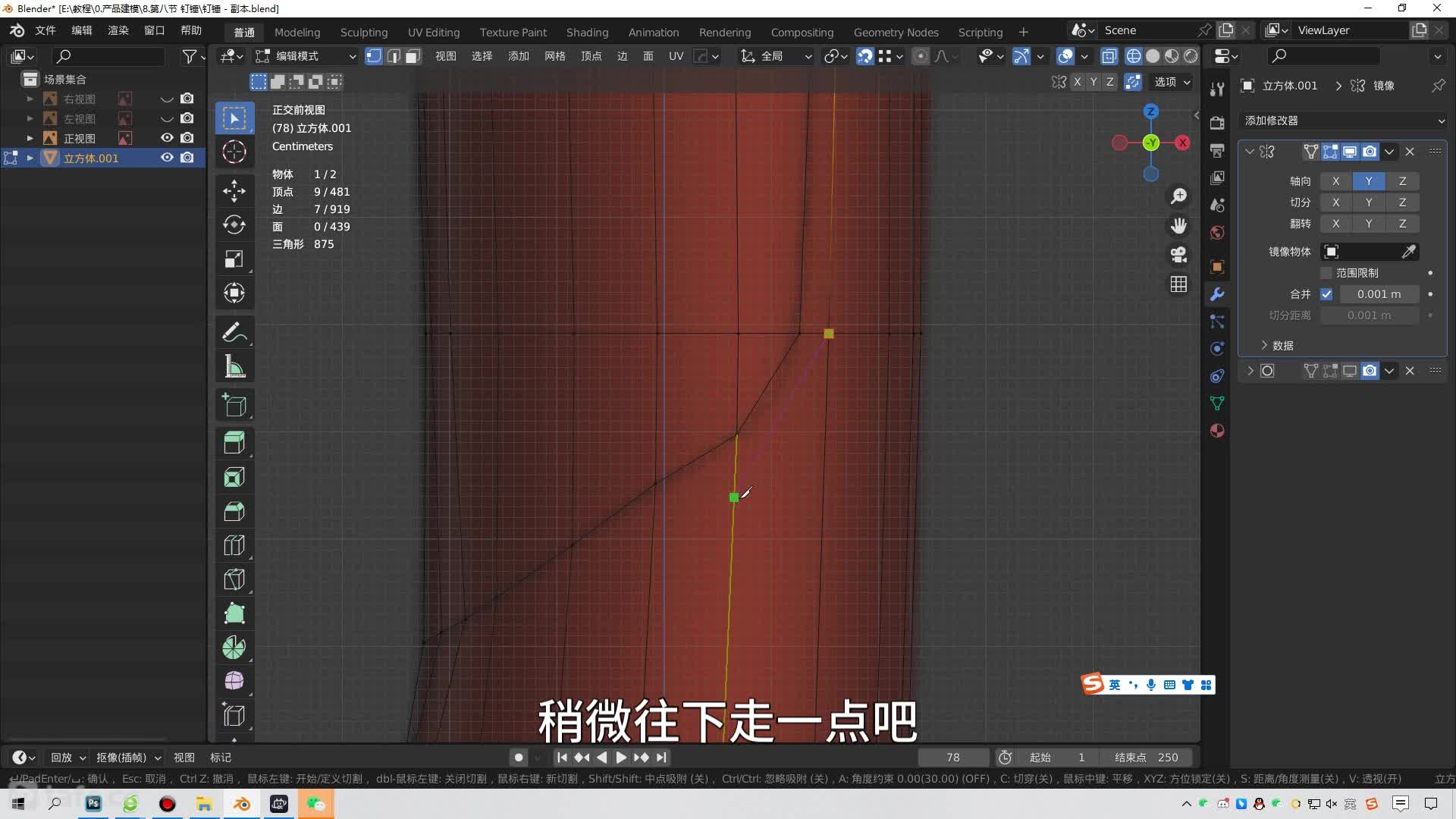
Task: Click the outliner search field
Action: pyautogui.click(x=108, y=56)
